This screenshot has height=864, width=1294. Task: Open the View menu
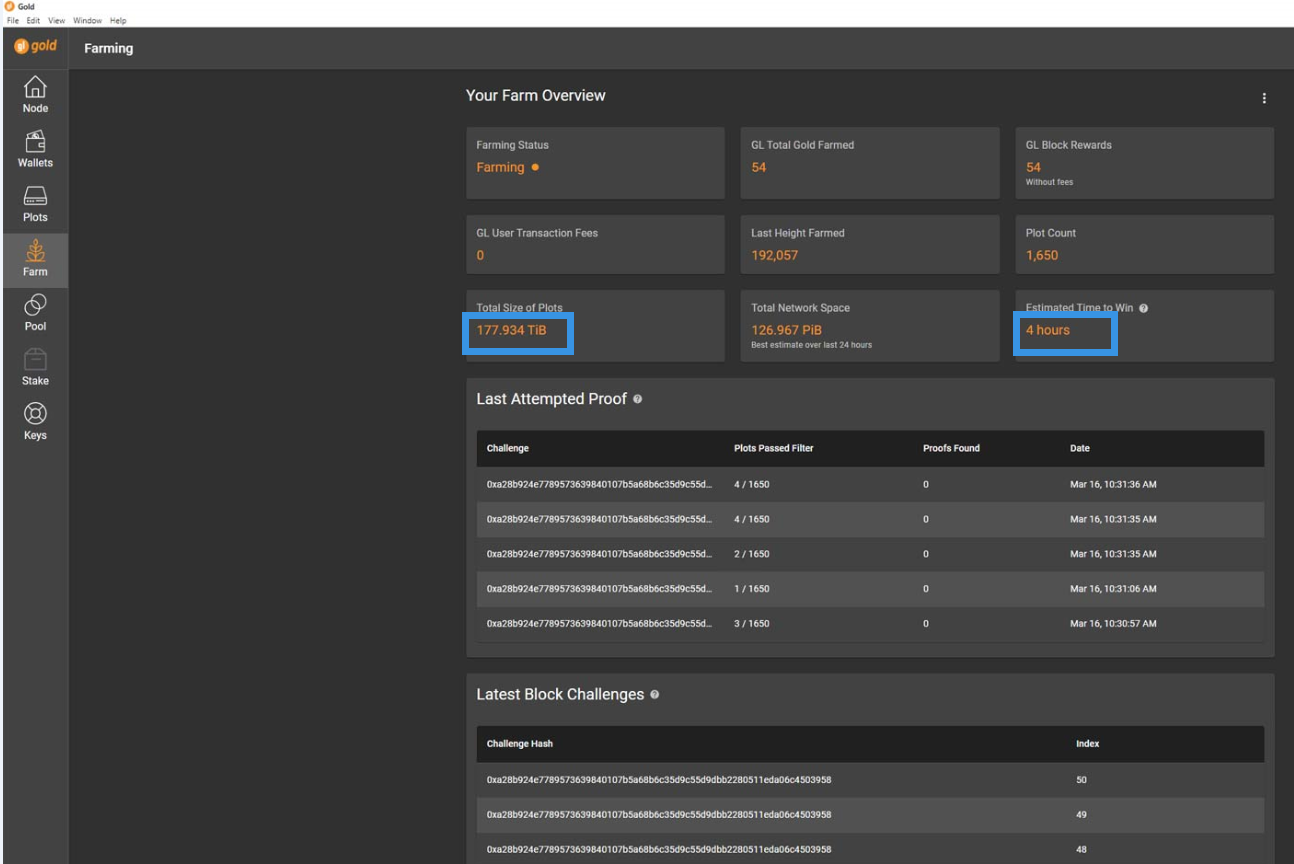56,21
